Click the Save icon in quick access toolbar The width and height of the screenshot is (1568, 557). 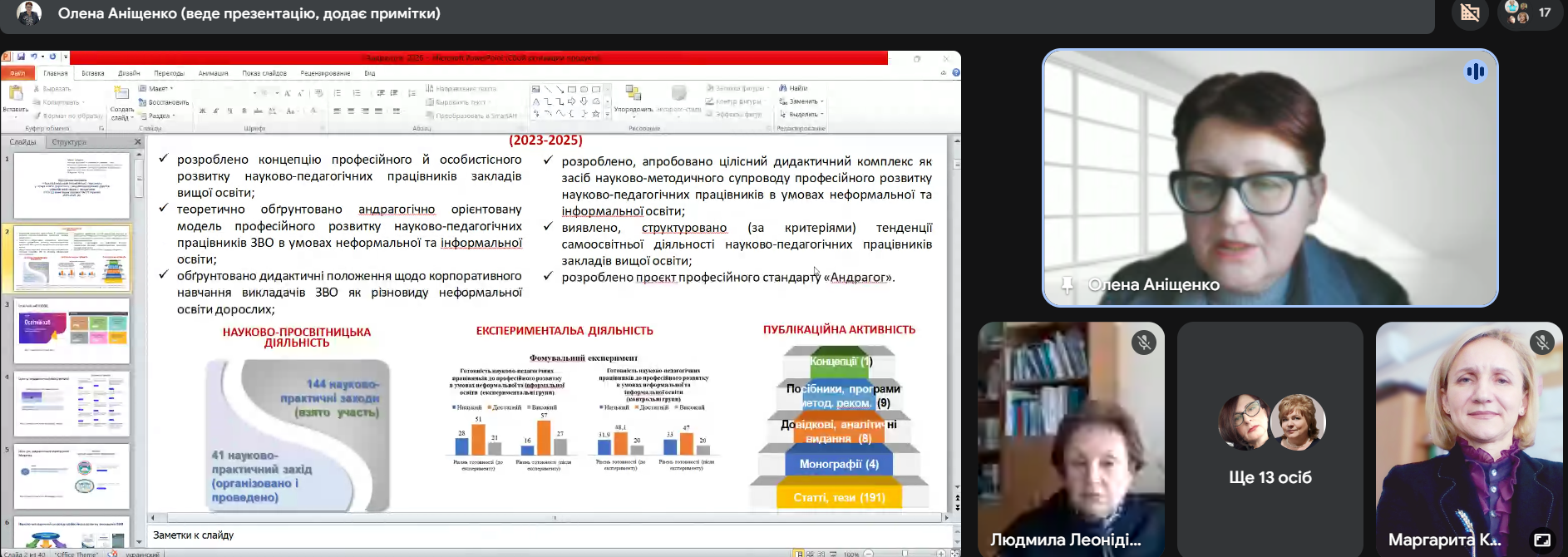(x=21, y=57)
